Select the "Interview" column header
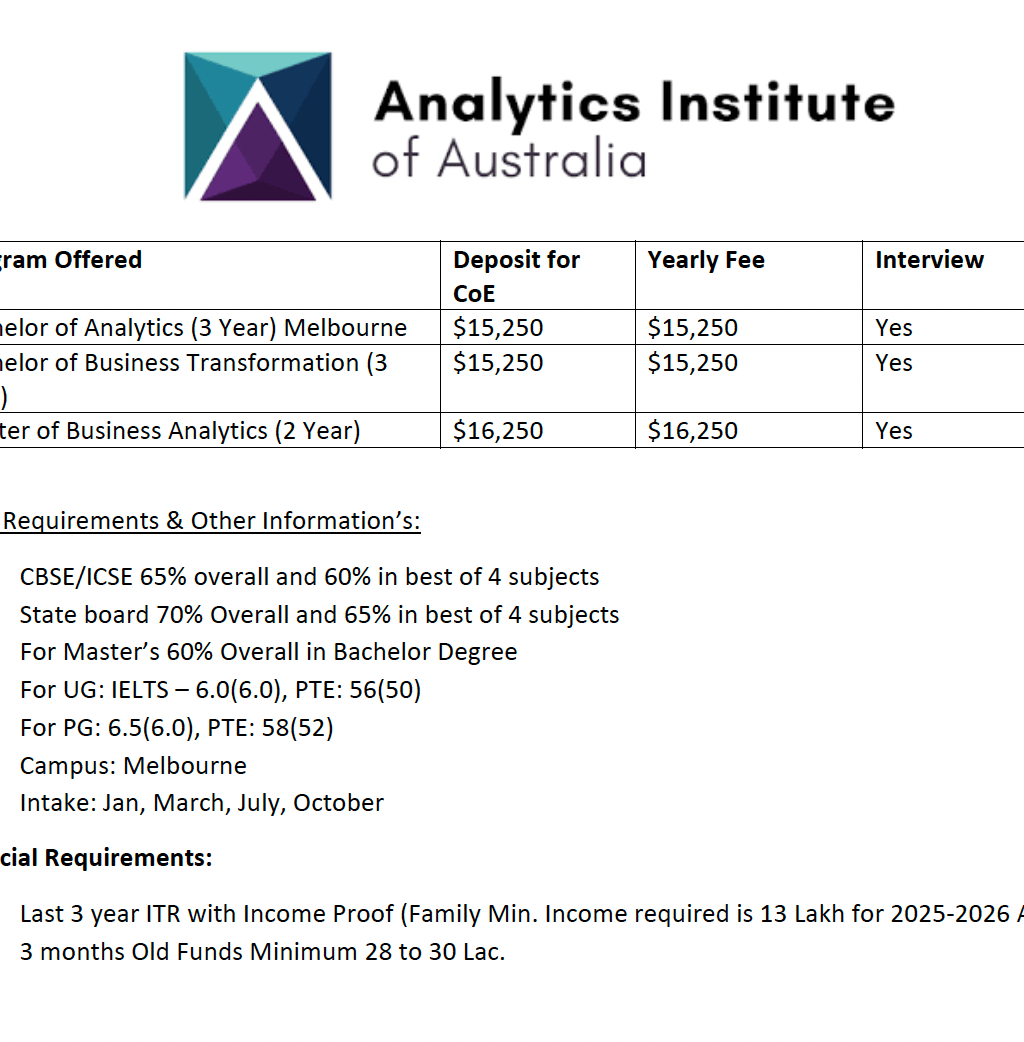 (x=929, y=260)
